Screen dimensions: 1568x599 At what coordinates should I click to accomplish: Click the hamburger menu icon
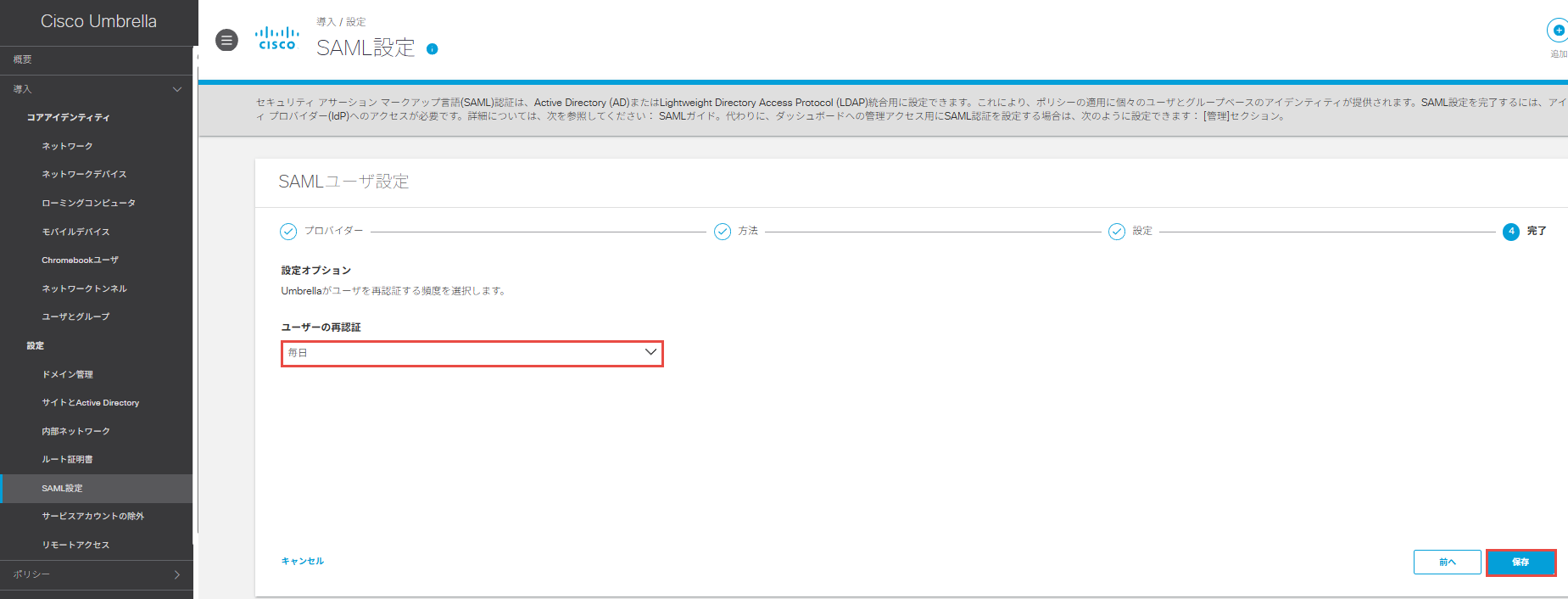point(226,40)
